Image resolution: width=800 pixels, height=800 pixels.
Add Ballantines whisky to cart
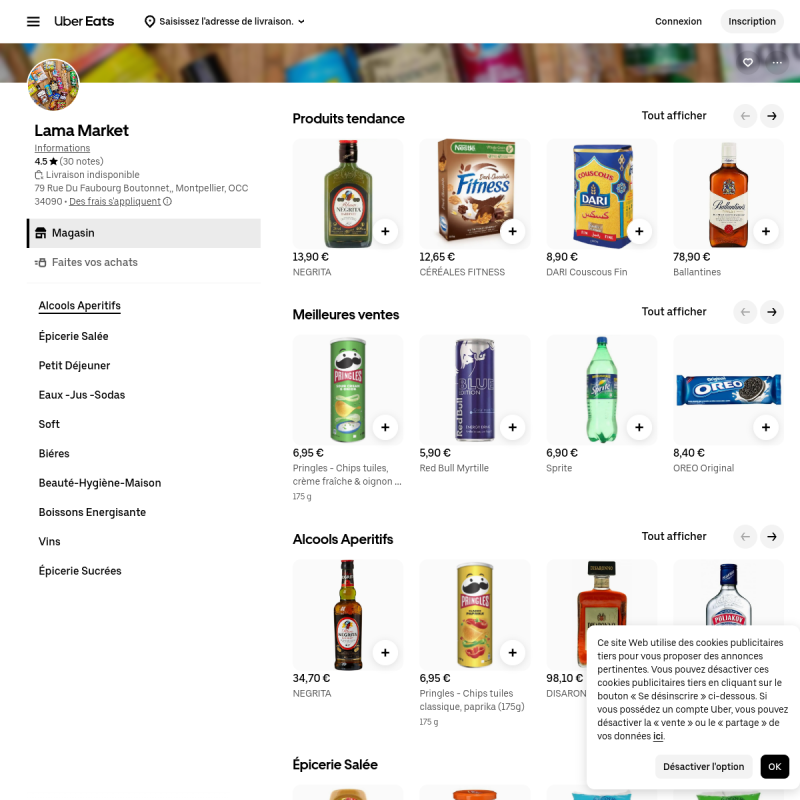(765, 231)
